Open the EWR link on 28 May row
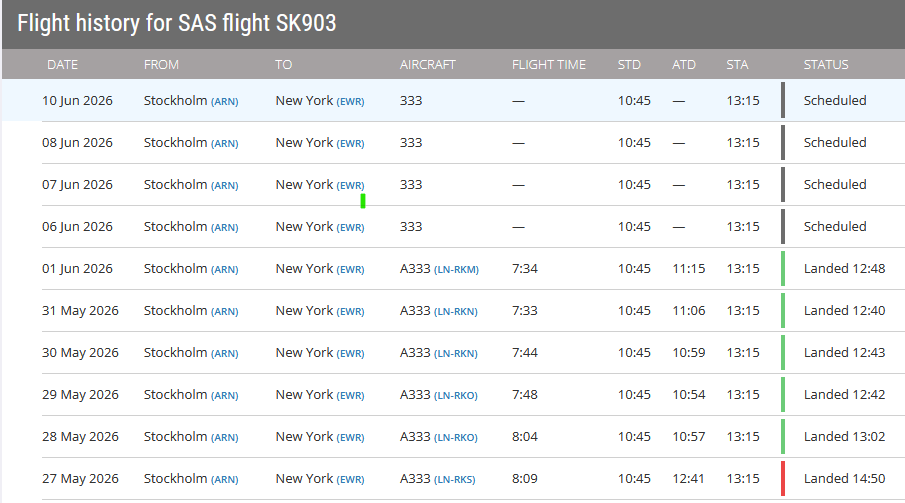The height and width of the screenshot is (503, 905). (350, 438)
